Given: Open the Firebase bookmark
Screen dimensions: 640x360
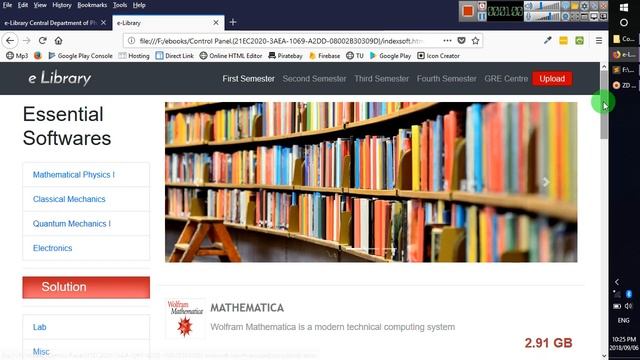Looking at the screenshot, I should click(325, 56).
